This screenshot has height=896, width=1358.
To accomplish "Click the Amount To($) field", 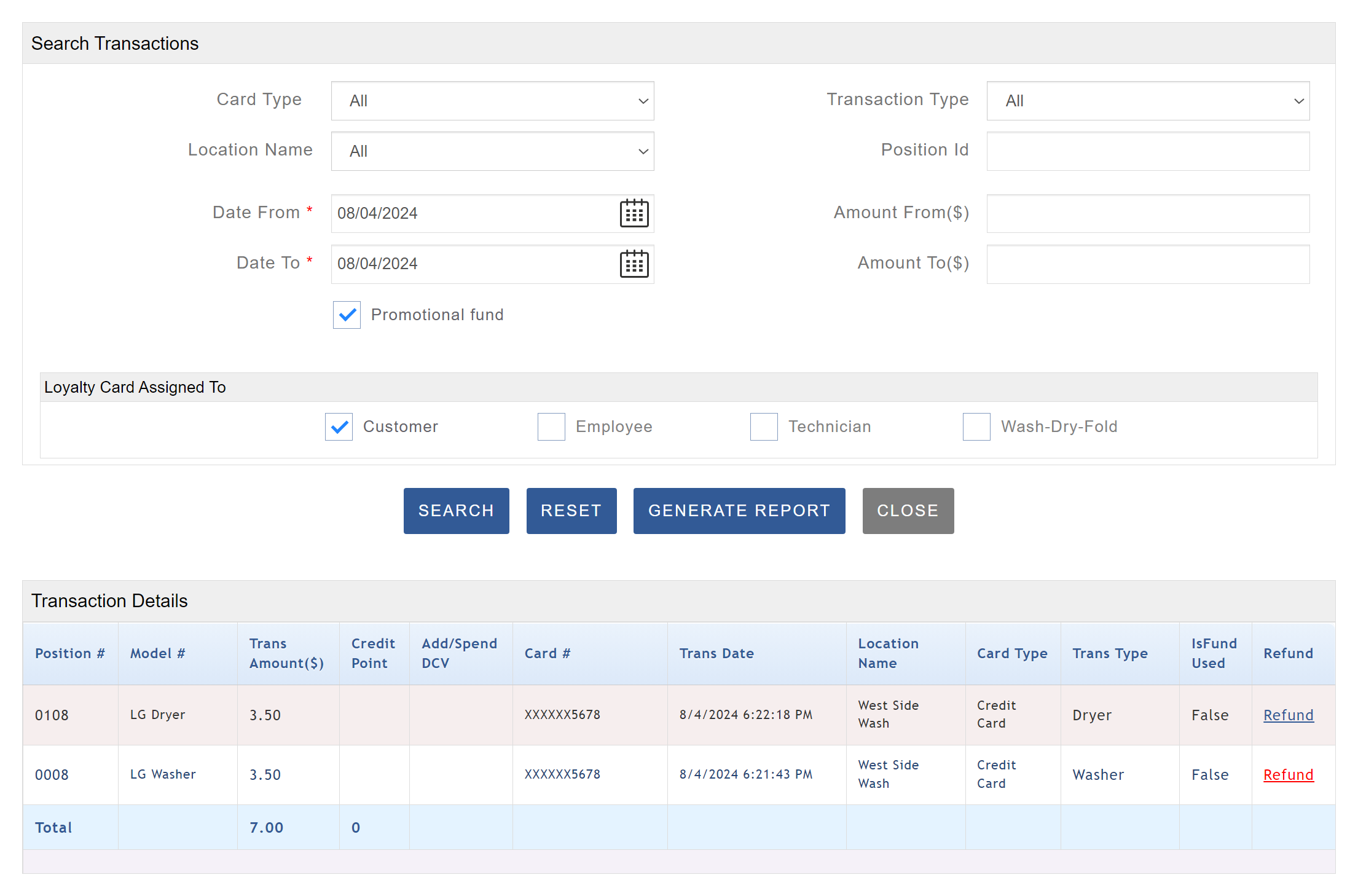I will tap(1147, 264).
